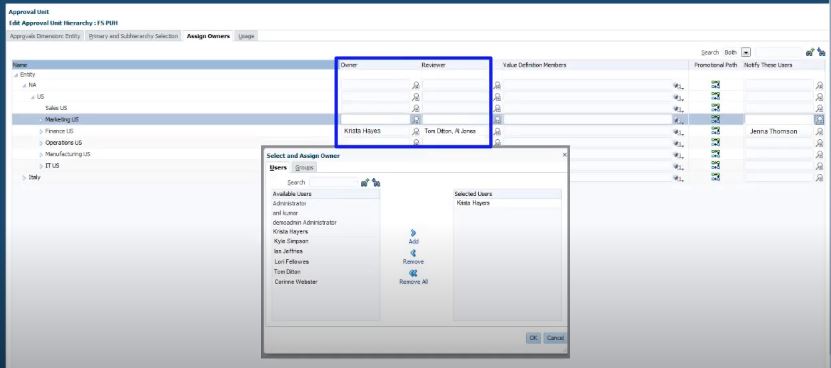Image resolution: width=831 pixels, height=368 pixels.
Task: Open notify users selector for Finance US row
Action: pyautogui.click(x=819, y=132)
